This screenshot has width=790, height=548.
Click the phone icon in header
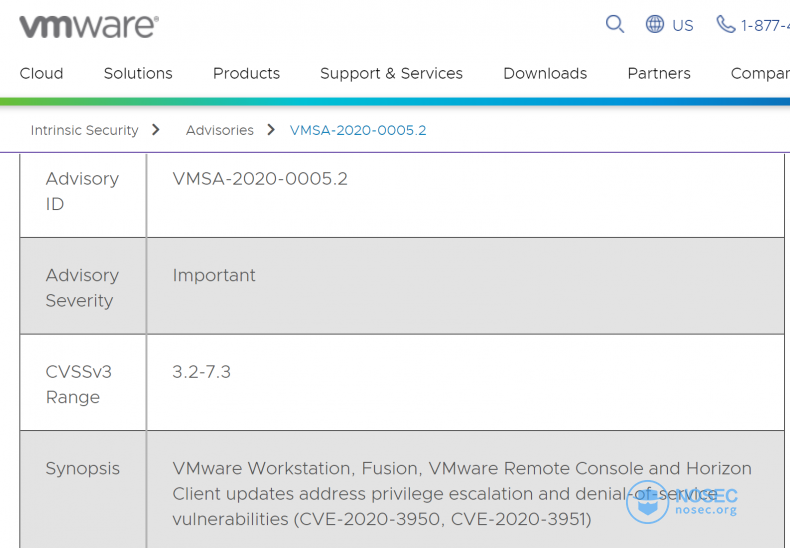coord(726,24)
